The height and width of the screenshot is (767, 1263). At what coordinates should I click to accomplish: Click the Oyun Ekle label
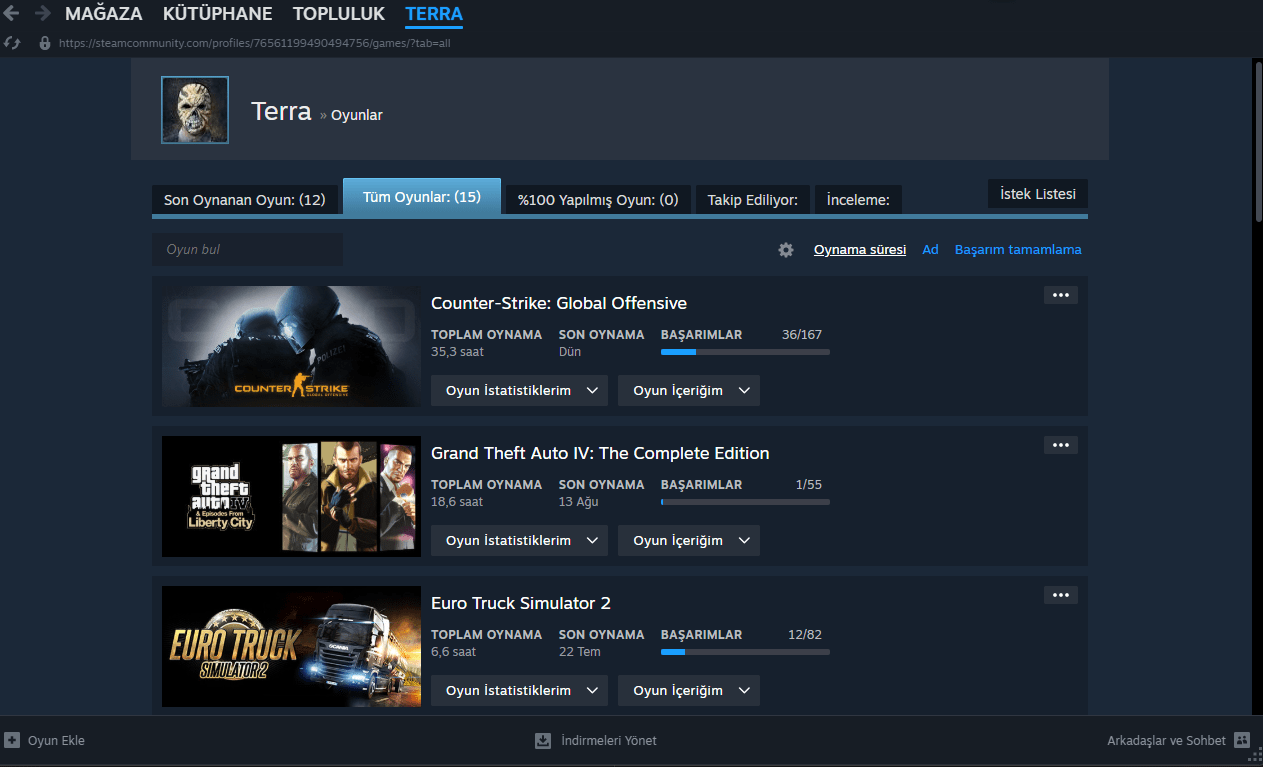coord(56,741)
